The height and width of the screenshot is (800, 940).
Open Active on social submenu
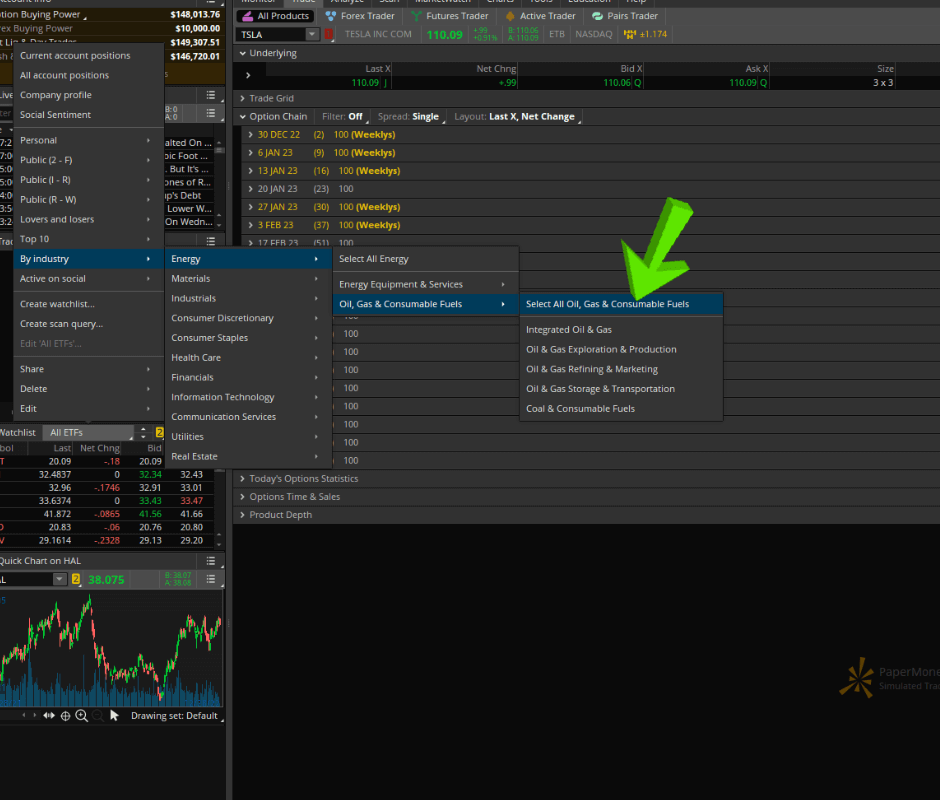click(89, 279)
